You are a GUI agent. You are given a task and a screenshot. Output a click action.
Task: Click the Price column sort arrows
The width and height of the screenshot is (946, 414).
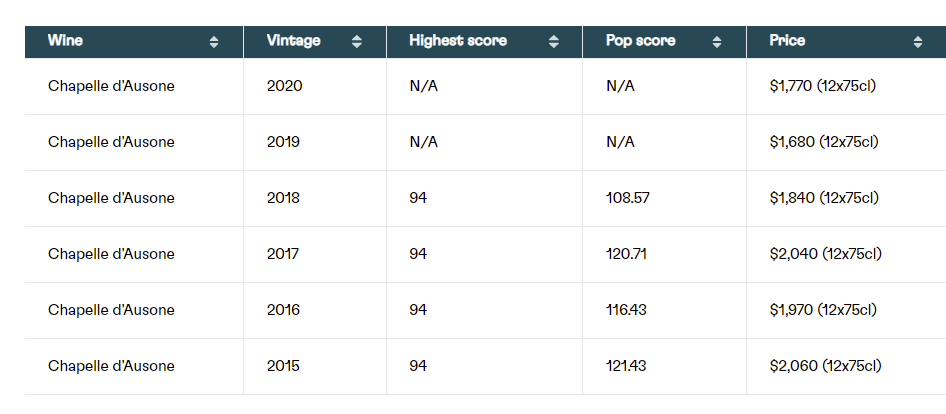[x=918, y=42]
